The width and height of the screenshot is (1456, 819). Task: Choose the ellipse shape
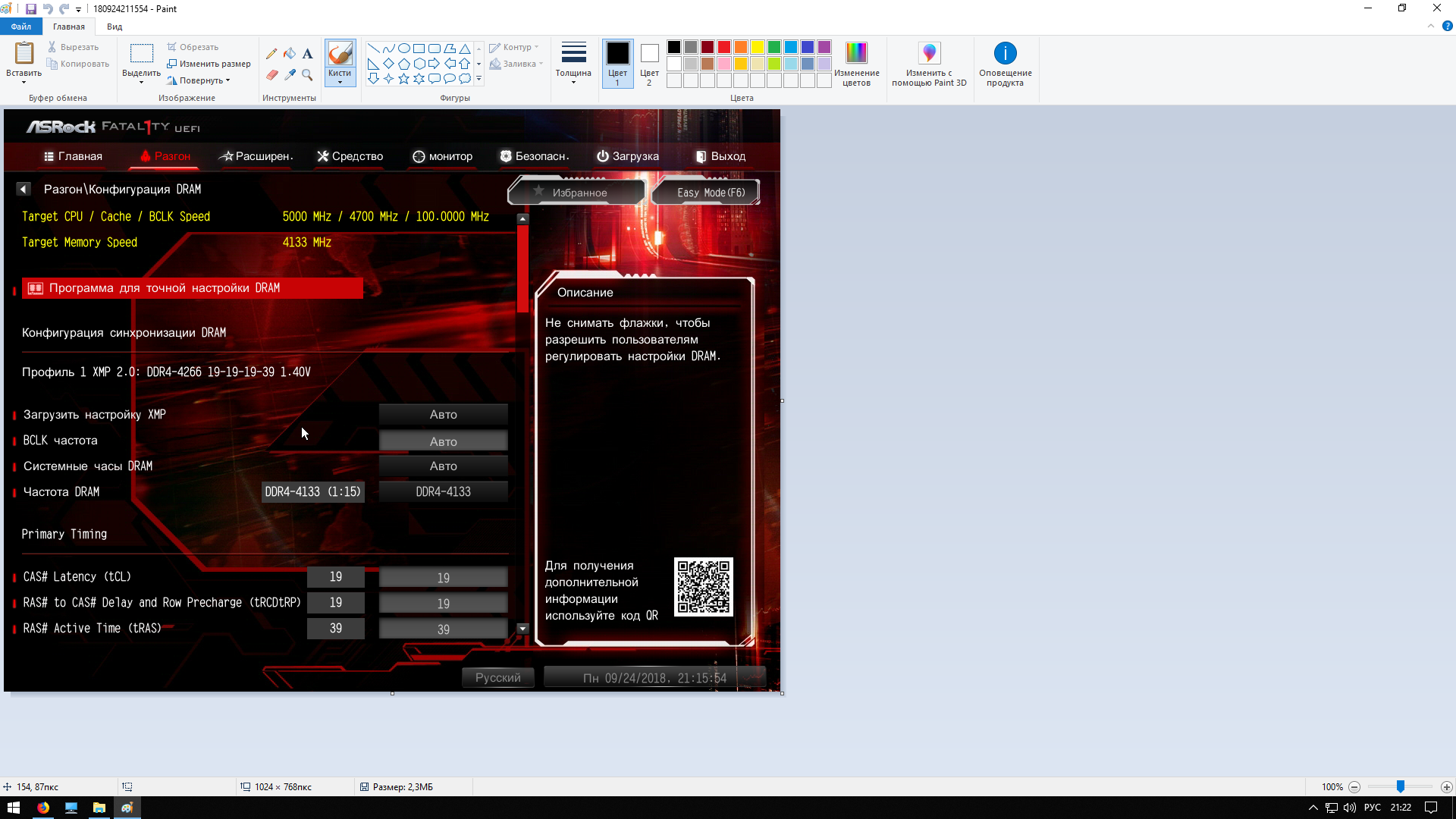403,49
